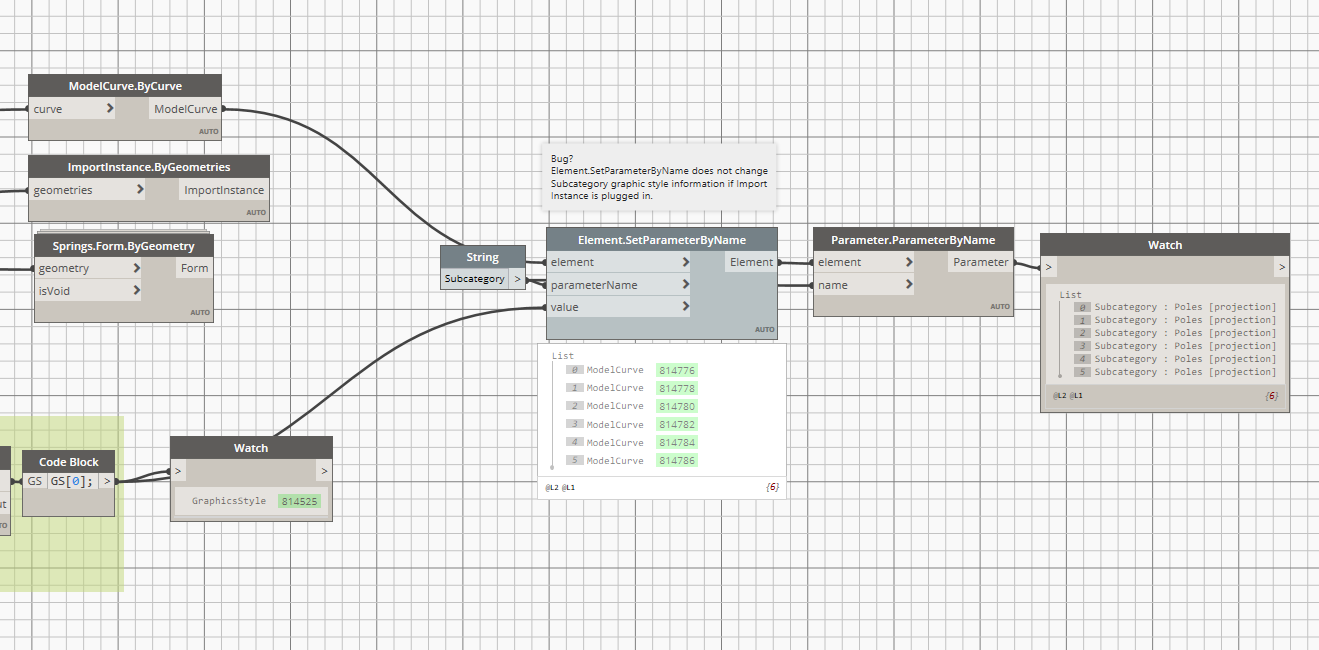
Task: Click the Subcategory text field in String node
Action: pyautogui.click(x=475, y=279)
